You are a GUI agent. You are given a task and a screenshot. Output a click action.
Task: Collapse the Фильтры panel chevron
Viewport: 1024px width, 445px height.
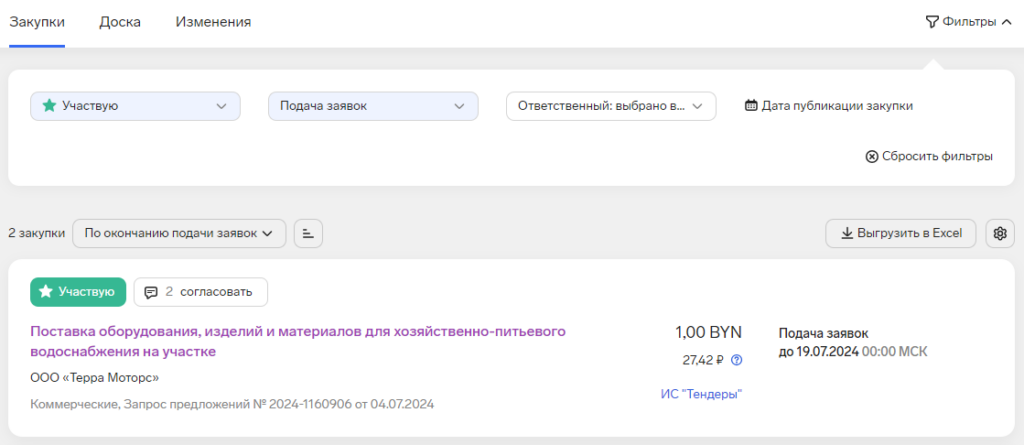pyautogui.click(x=1005, y=21)
